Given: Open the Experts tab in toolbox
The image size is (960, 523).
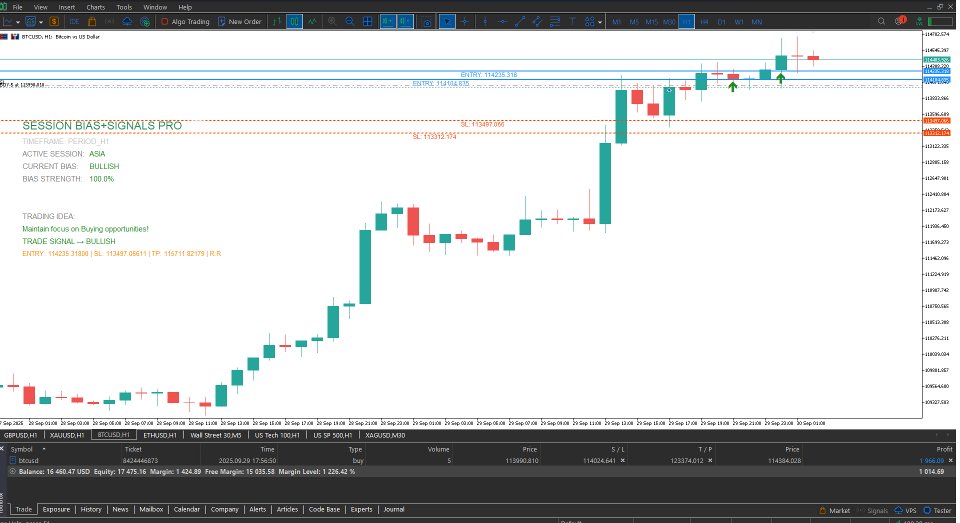Looking at the screenshot, I should [x=361, y=510].
